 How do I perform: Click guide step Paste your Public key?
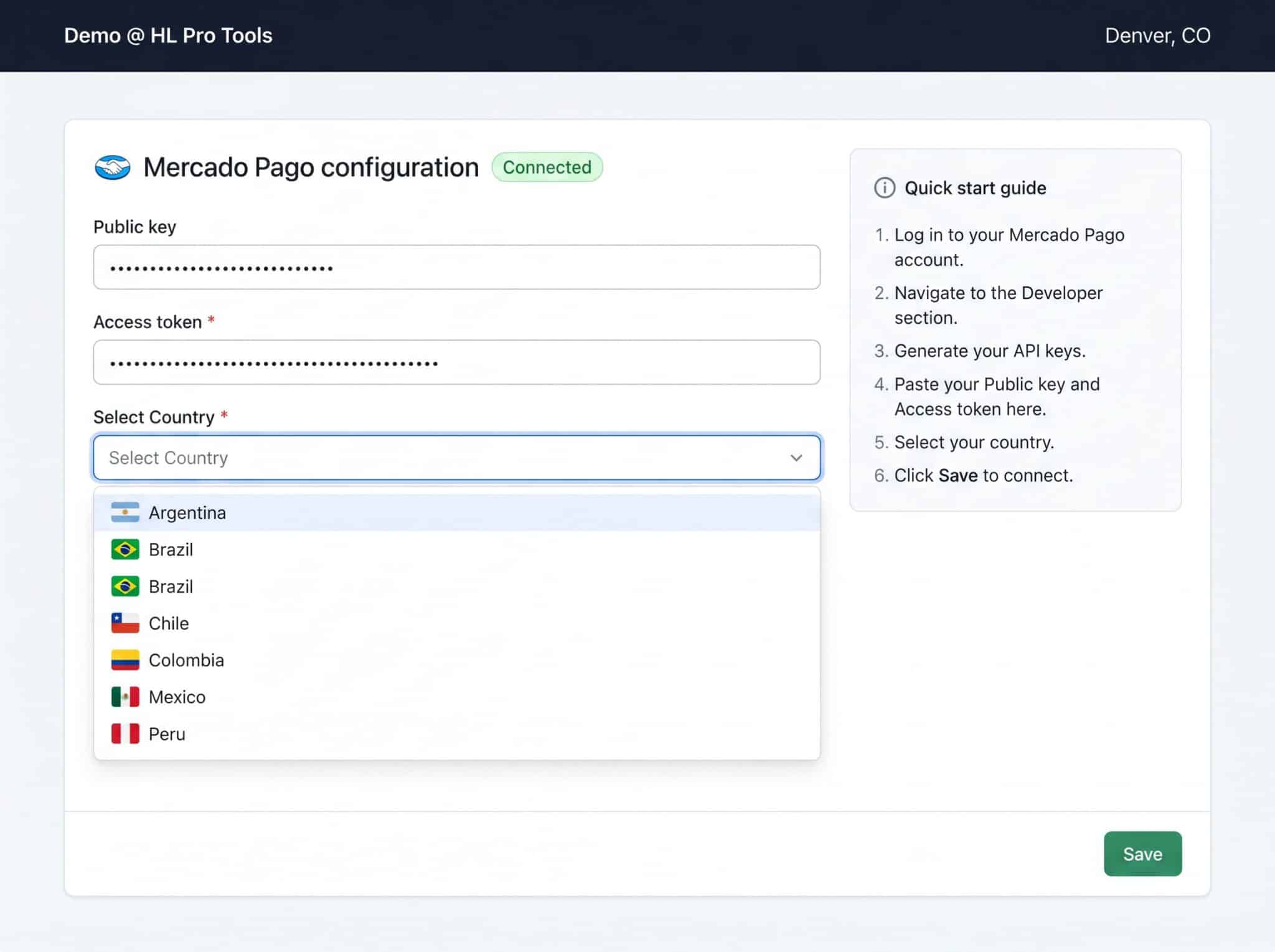point(997,397)
